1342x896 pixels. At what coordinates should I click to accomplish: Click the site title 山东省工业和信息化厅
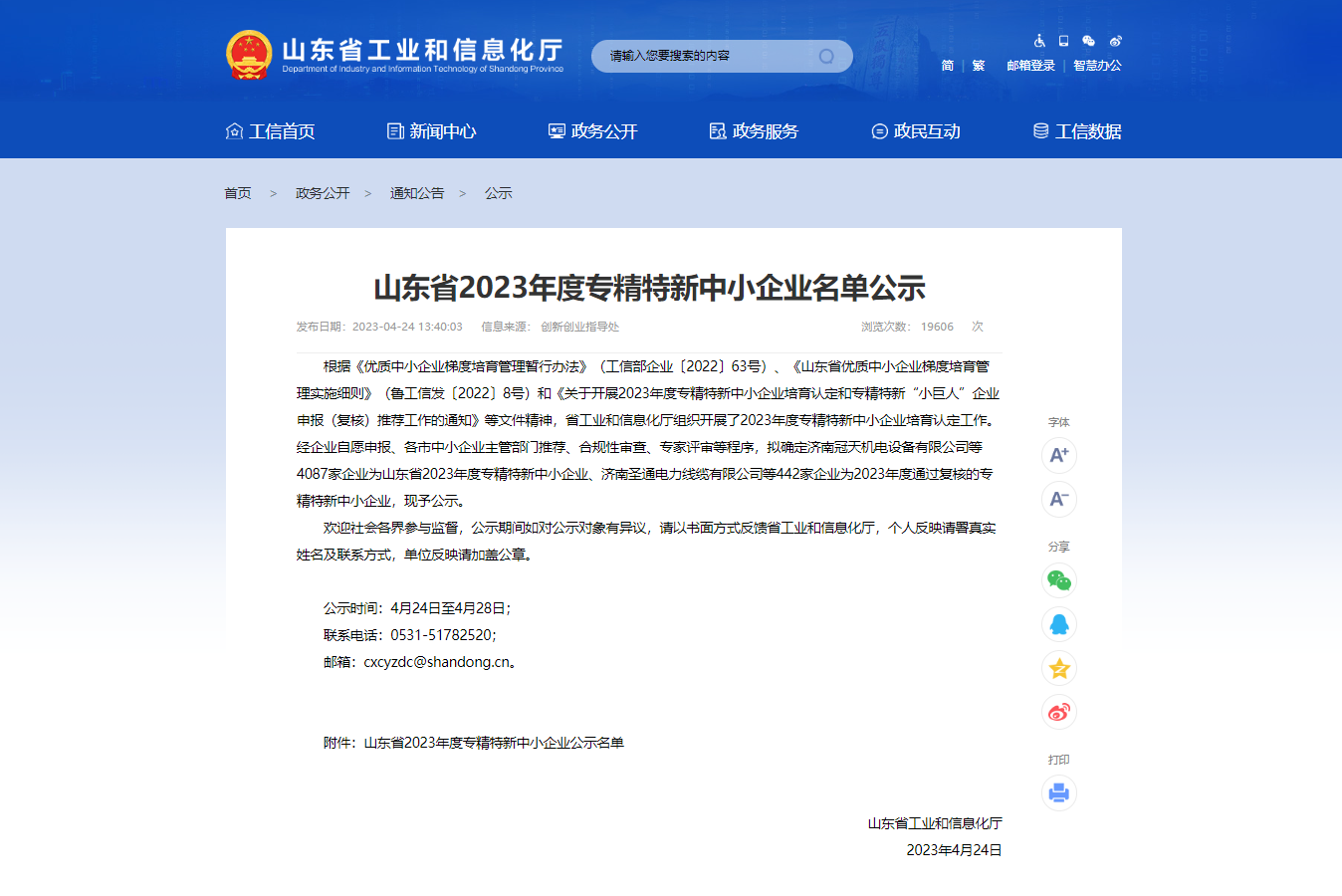point(423,50)
